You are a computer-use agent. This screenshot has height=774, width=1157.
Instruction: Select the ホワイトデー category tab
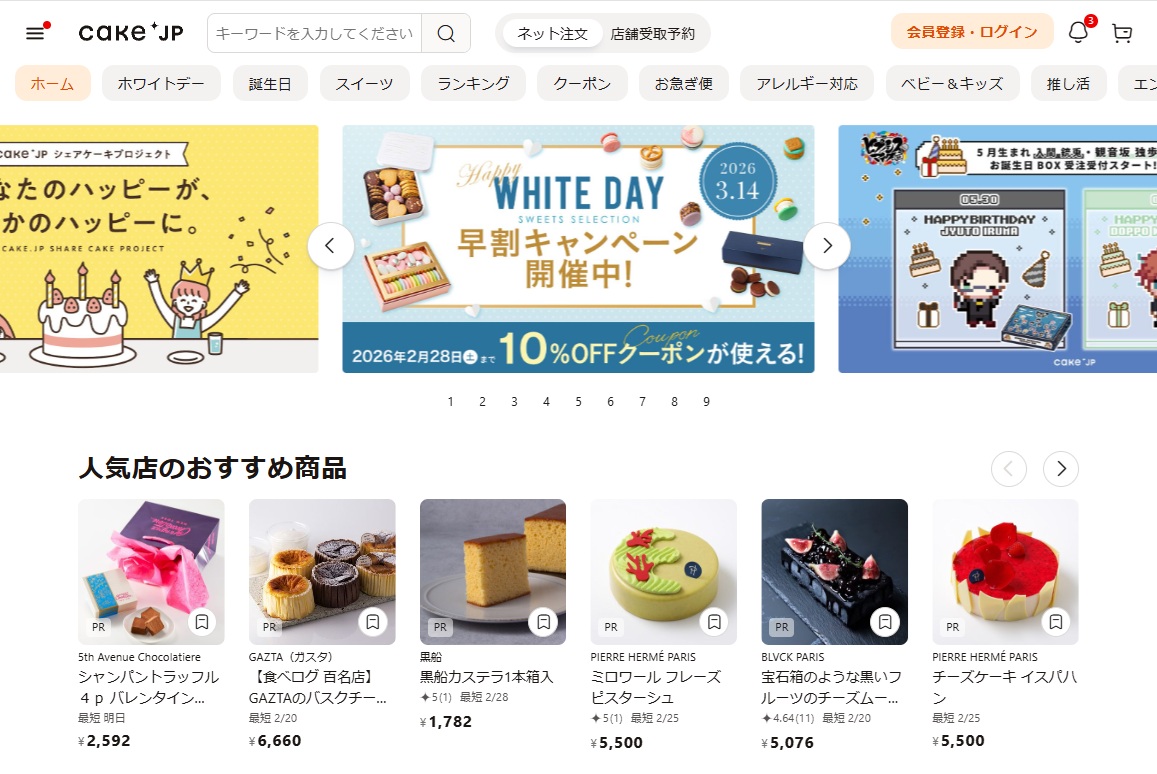click(x=161, y=83)
